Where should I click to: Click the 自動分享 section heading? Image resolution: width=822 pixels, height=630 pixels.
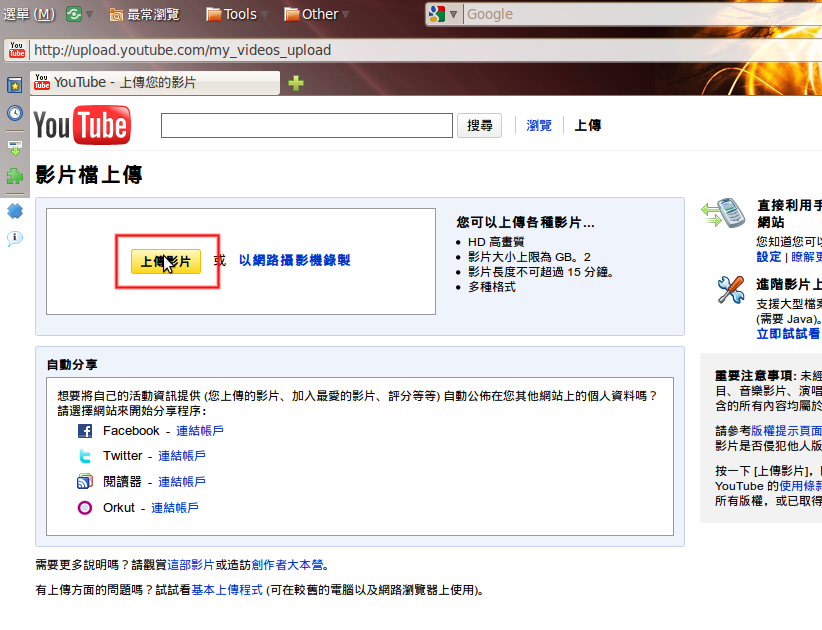(x=72, y=364)
